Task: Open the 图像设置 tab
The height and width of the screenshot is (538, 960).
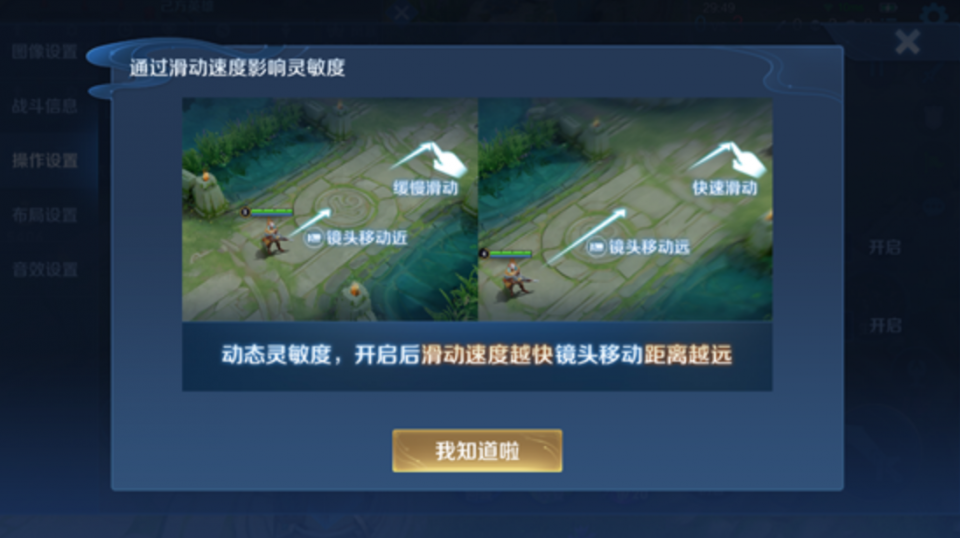Action: pyautogui.click(x=45, y=51)
